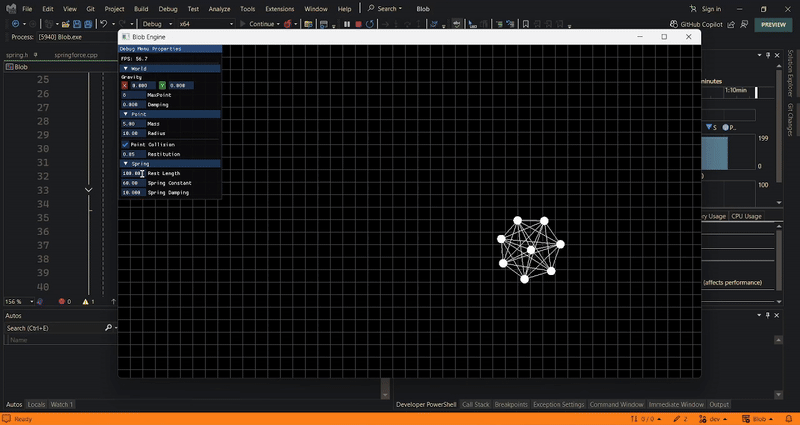800x425 pixels.
Task: Click the Mass value field
Action: tap(133, 123)
